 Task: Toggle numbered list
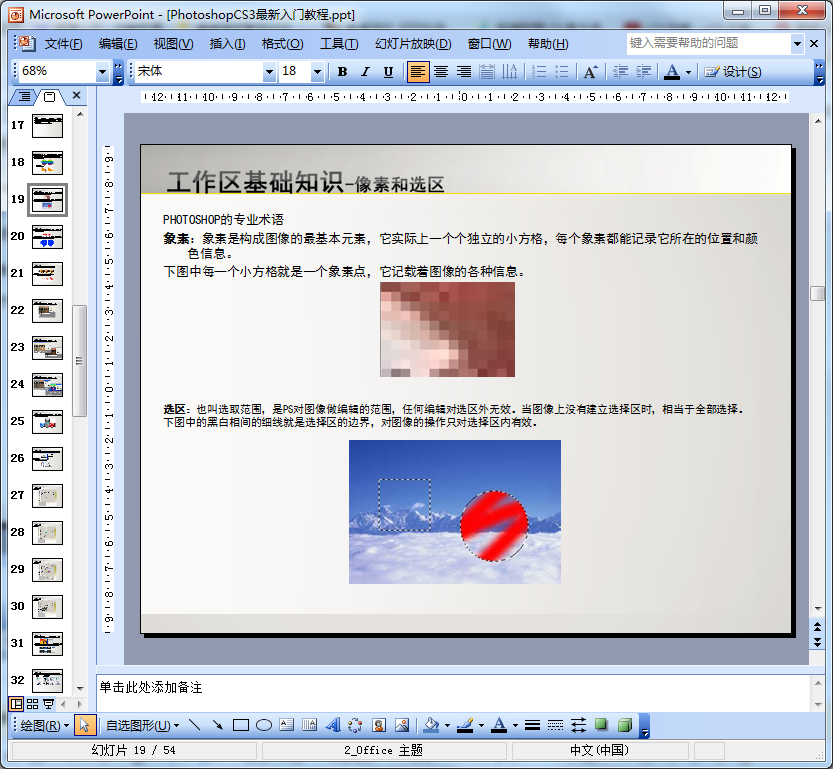(x=539, y=72)
